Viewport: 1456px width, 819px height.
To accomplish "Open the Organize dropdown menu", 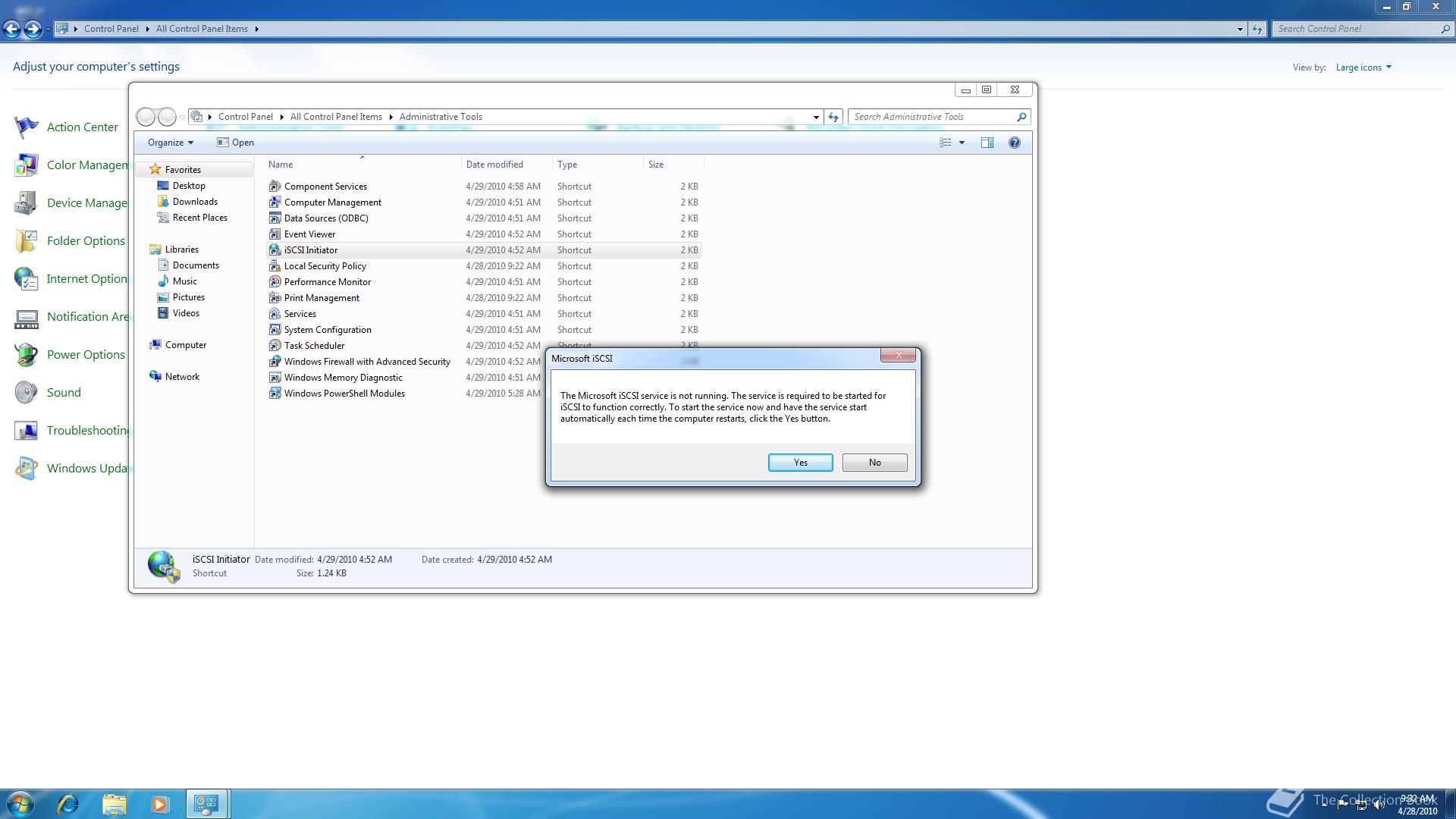I will click(x=170, y=143).
